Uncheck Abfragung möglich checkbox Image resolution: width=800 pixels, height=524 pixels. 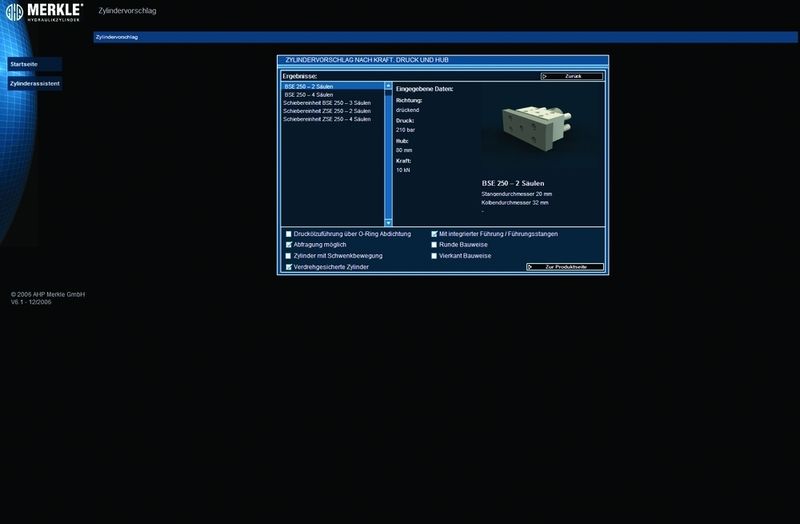(x=289, y=245)
